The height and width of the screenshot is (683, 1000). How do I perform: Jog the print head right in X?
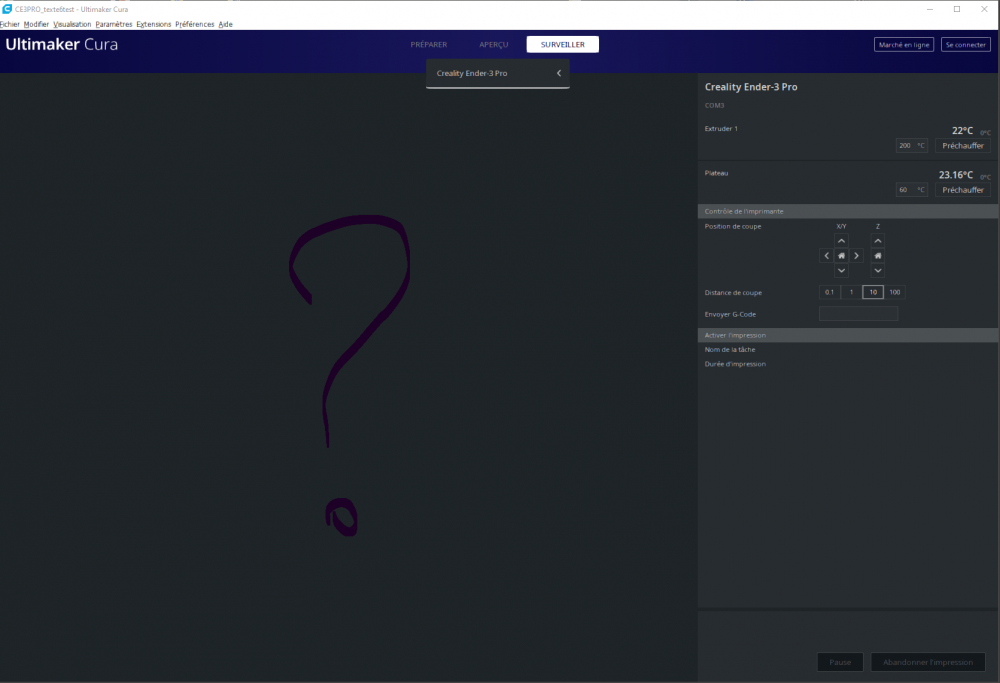coord(857,256)
